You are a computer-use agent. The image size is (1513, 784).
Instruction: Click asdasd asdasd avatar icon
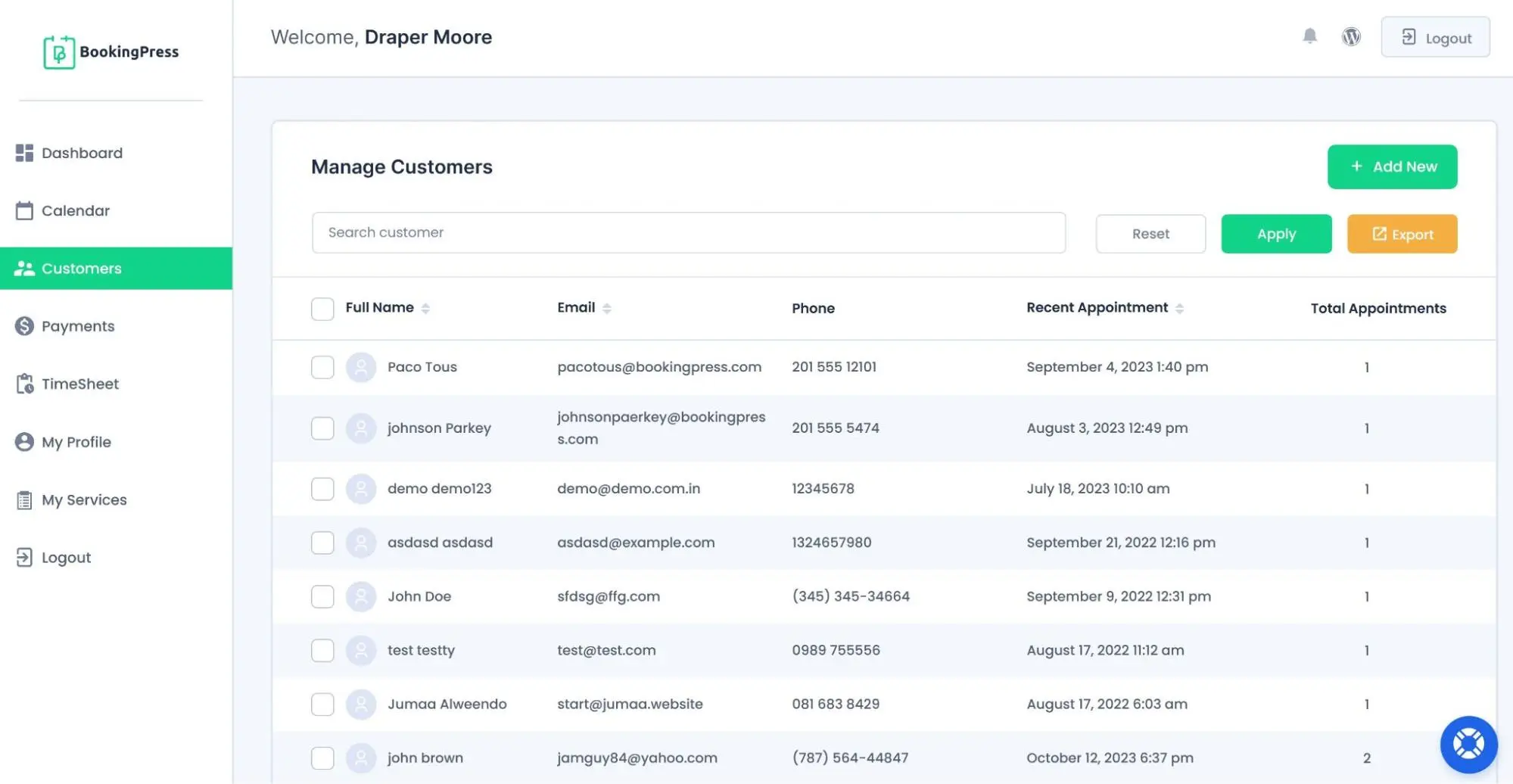361,543
